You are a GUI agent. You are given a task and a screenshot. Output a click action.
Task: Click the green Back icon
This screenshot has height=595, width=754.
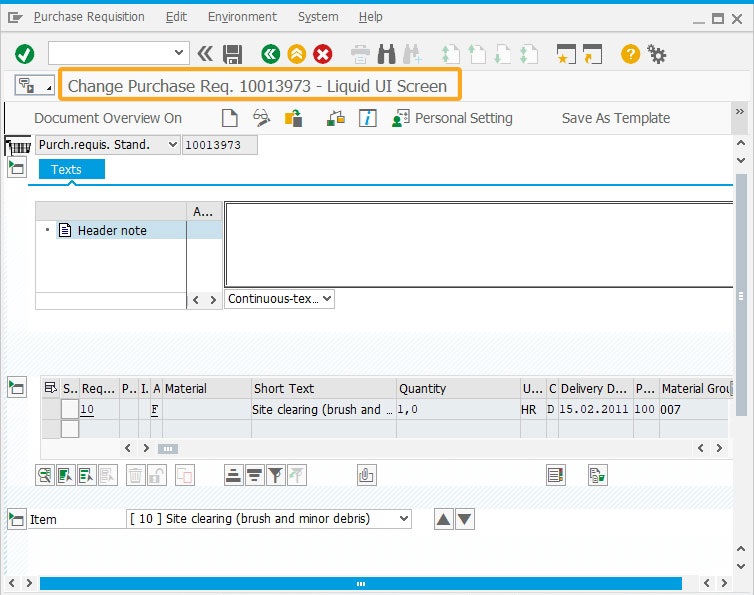[271, 54]
